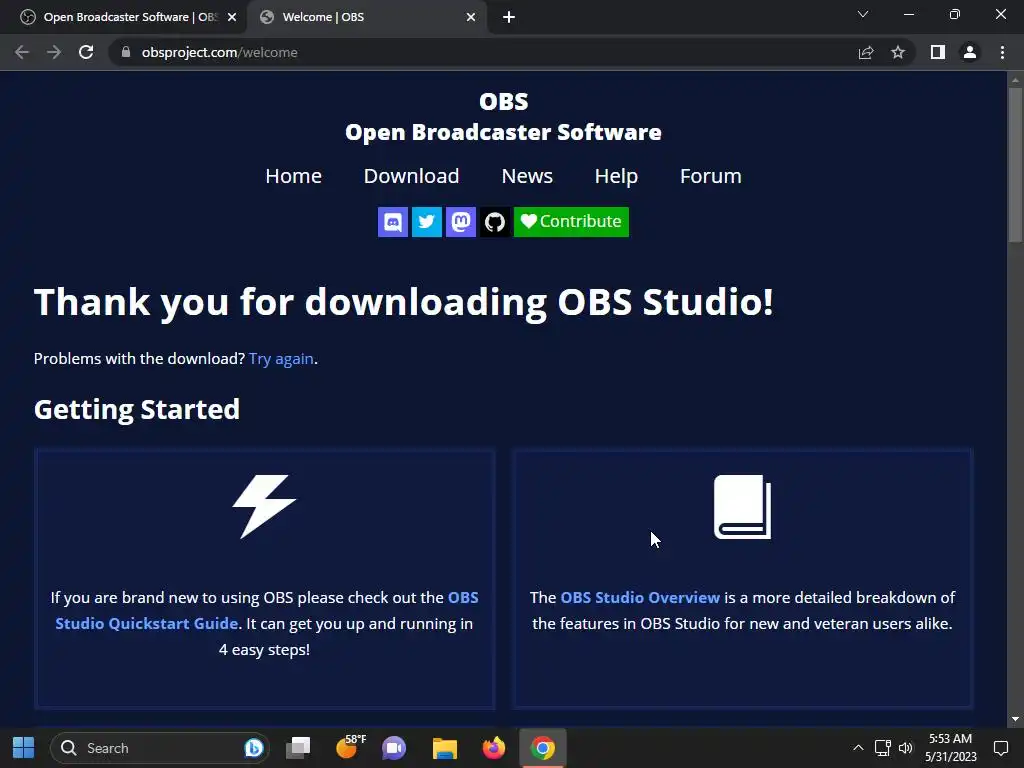Viewport: 1024px width, 768px height.
Task: Expand the tab search dropdown
Action: pyautogui.click(x=863, y=14)
